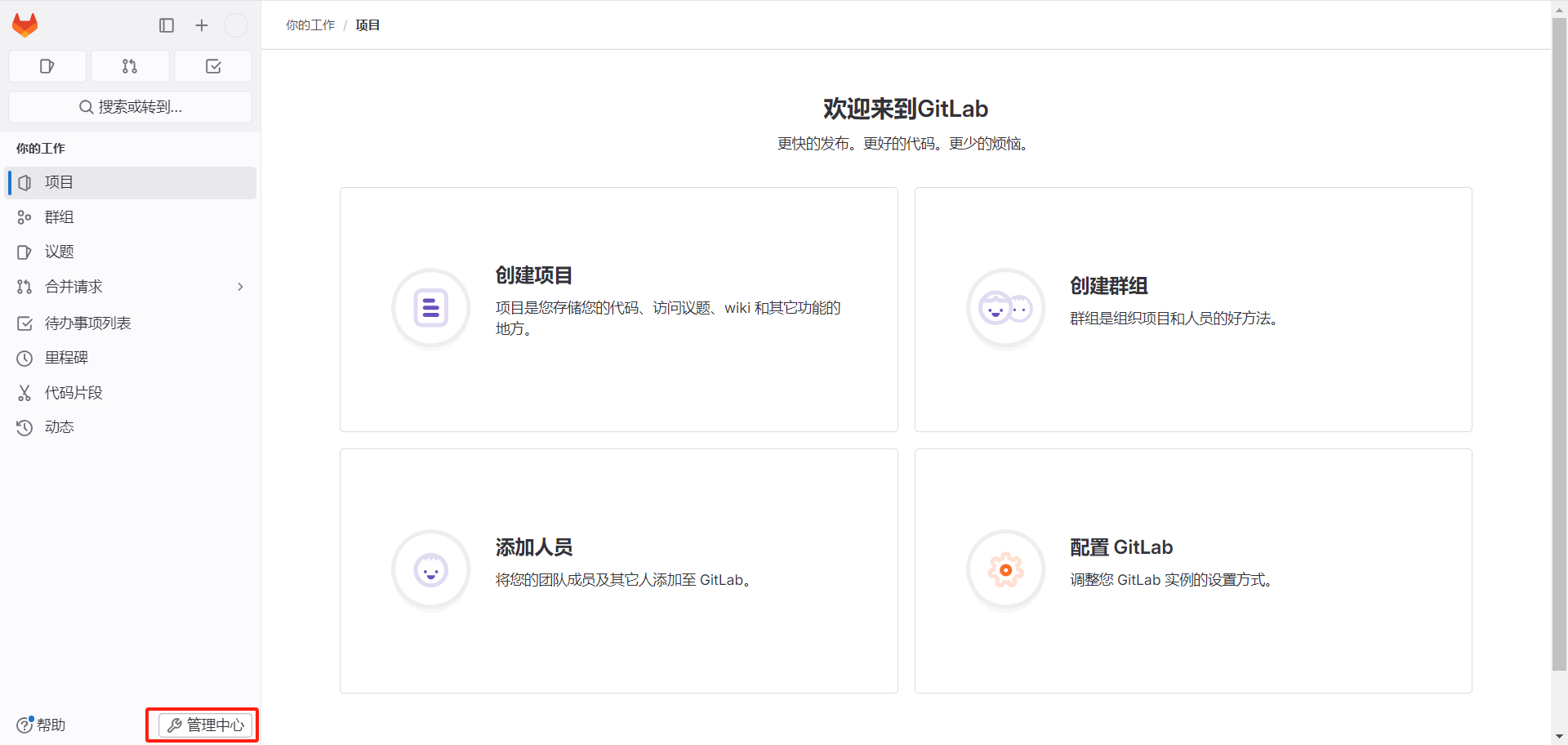
Task: Click the scrollbar down arrow
Action: 1559,737
